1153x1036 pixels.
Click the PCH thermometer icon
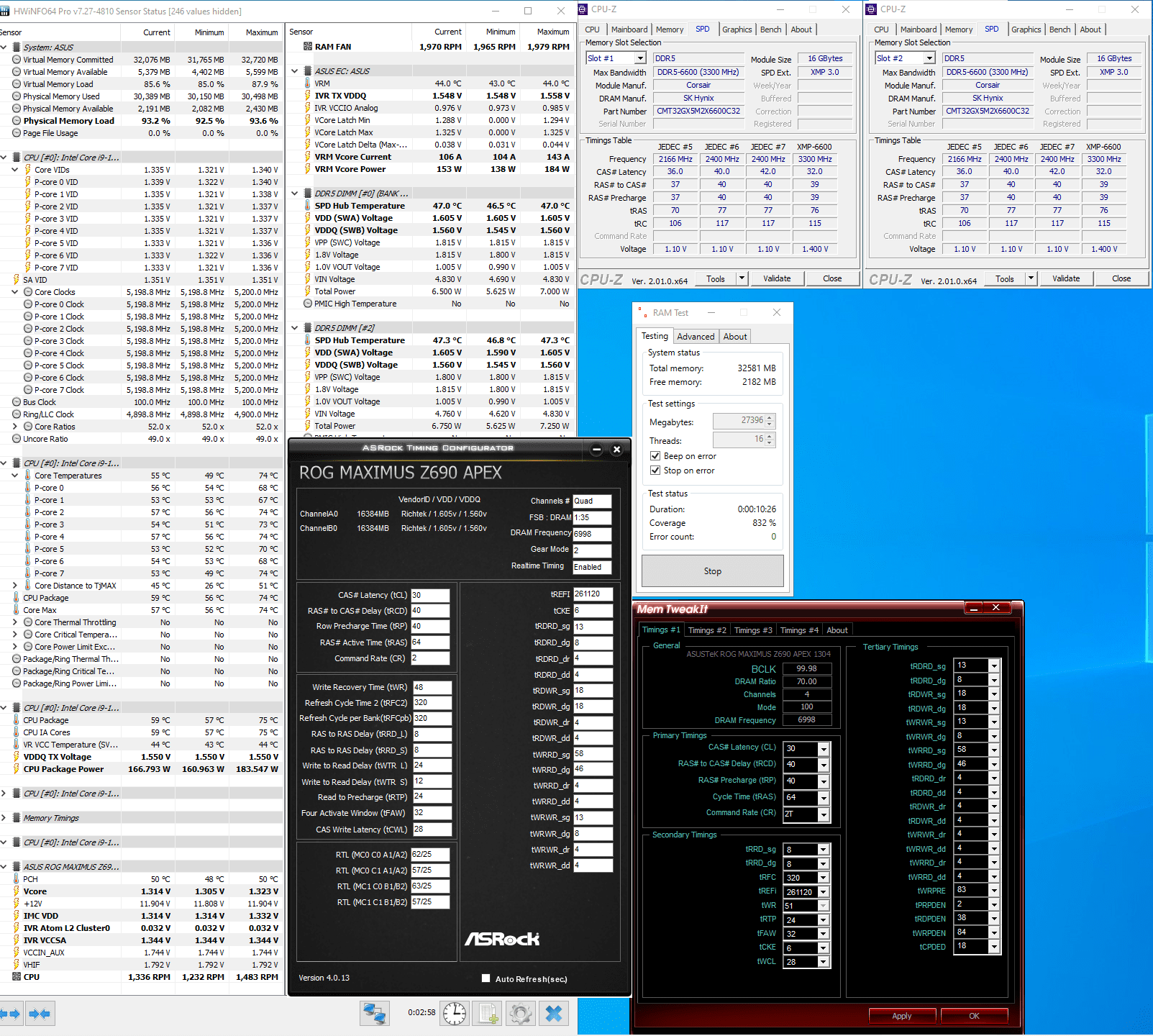[17, 879]
